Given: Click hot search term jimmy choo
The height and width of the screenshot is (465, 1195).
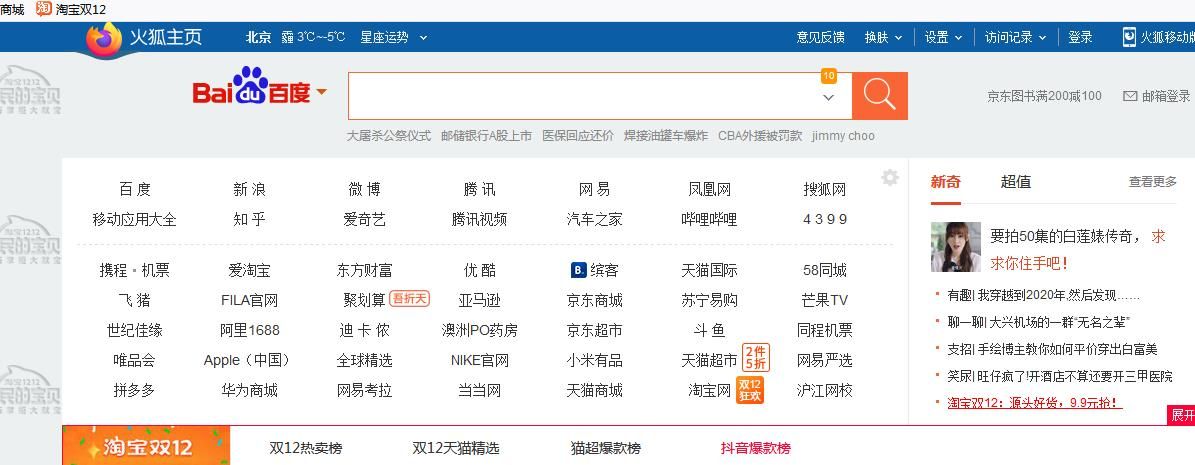Looking at the screenshot, I should [x=843, y=136].
